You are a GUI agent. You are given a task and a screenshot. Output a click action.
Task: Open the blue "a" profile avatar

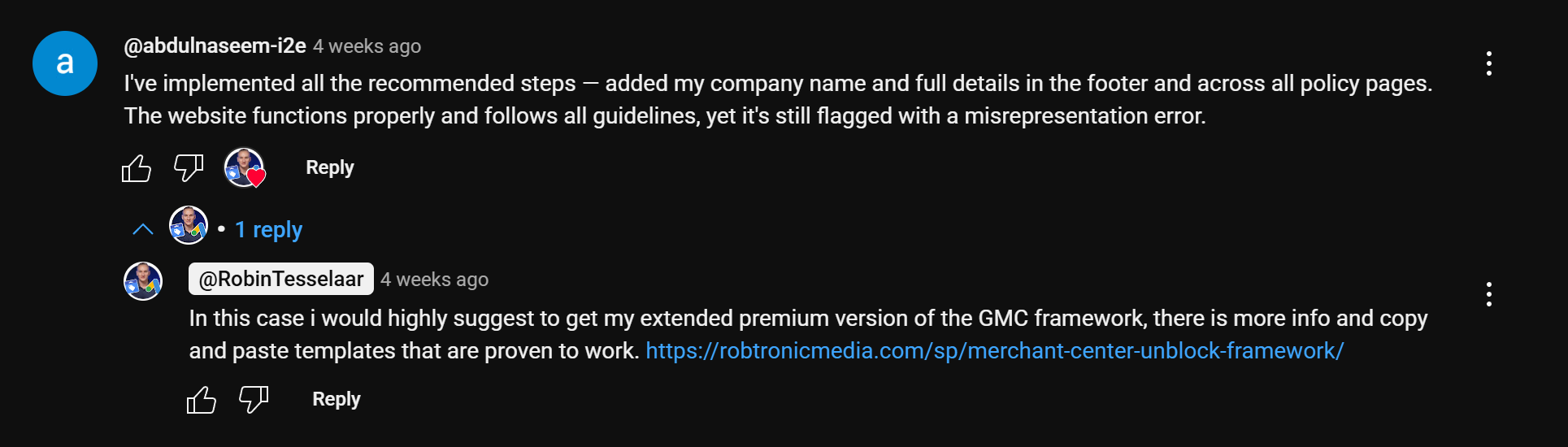65,63
